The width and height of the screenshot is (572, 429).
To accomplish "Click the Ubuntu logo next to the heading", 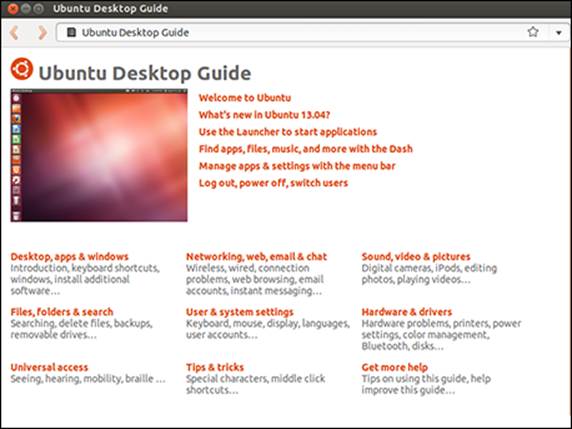I will pyautogui.click(x=22, y=69).
